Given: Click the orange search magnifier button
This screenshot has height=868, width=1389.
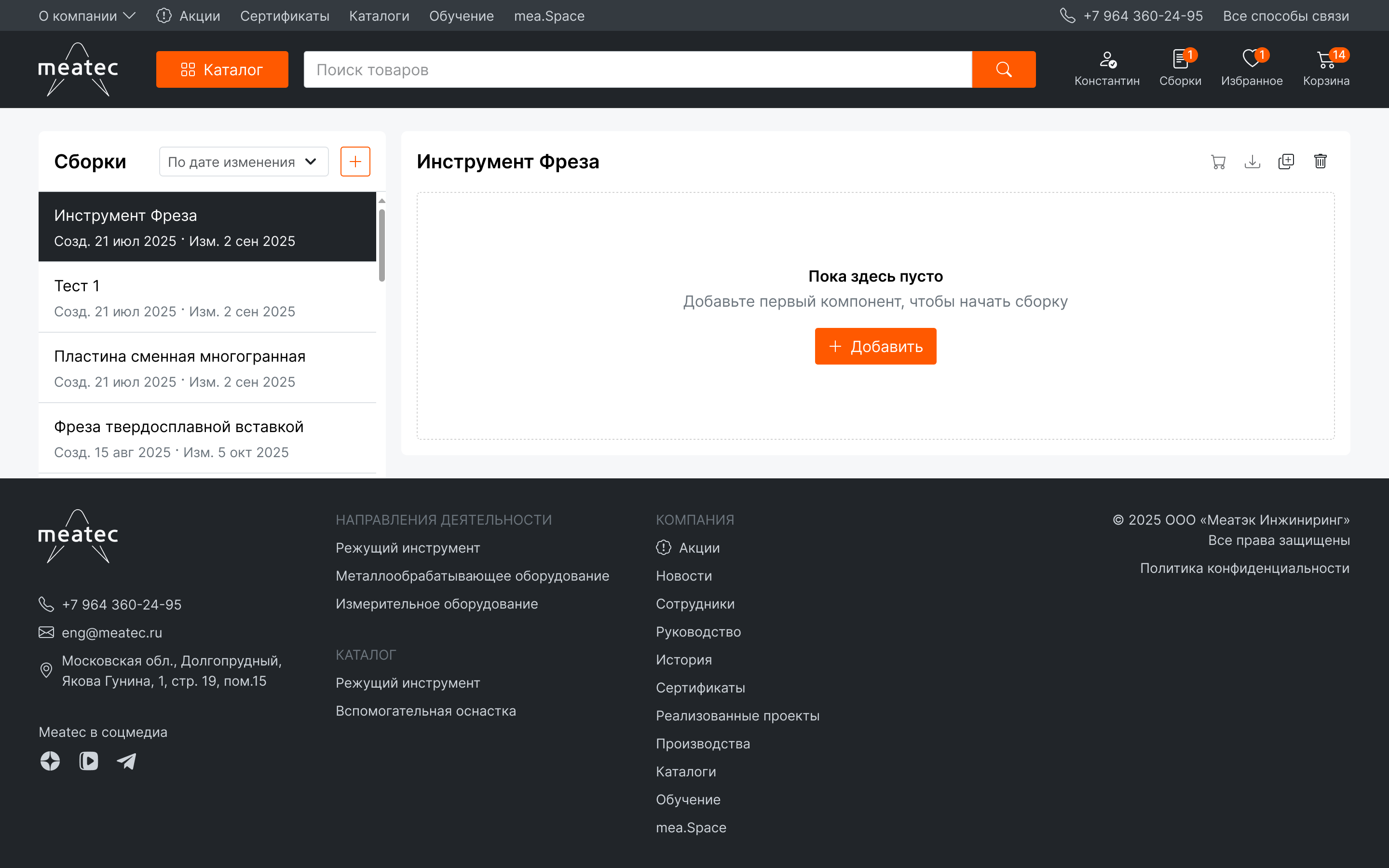Looking at the screenshot, I should pos(1003,69).
